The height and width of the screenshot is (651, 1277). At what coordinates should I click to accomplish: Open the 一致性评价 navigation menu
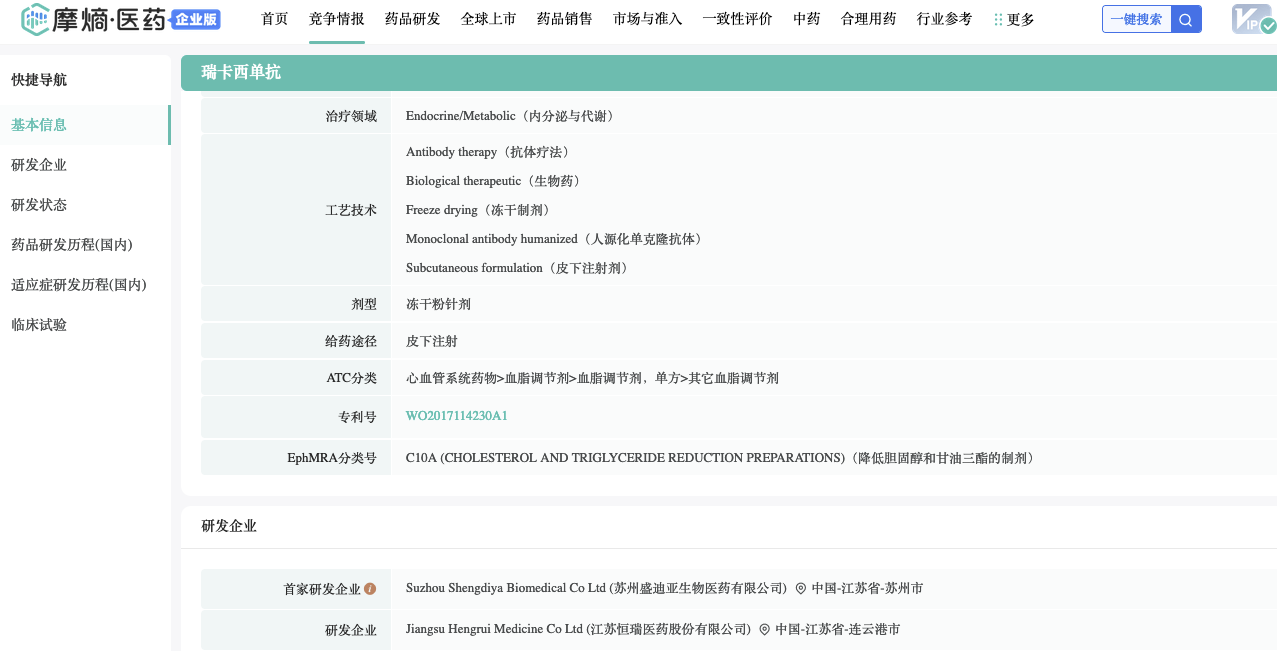(738, 19)
